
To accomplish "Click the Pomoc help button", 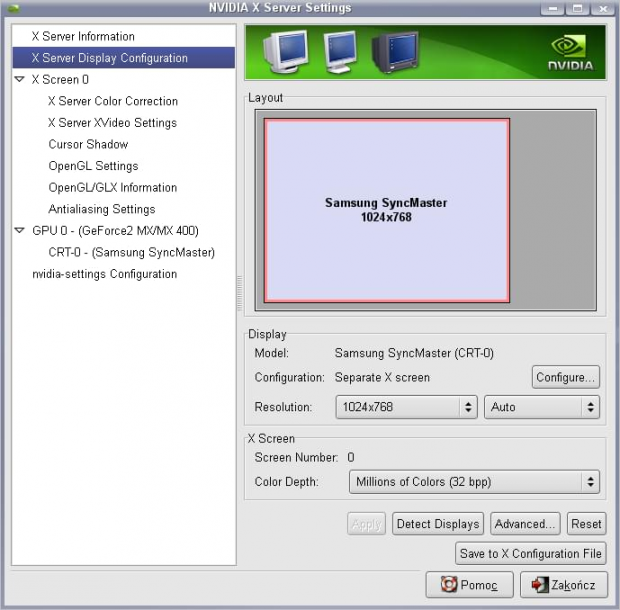I will 469,584.
